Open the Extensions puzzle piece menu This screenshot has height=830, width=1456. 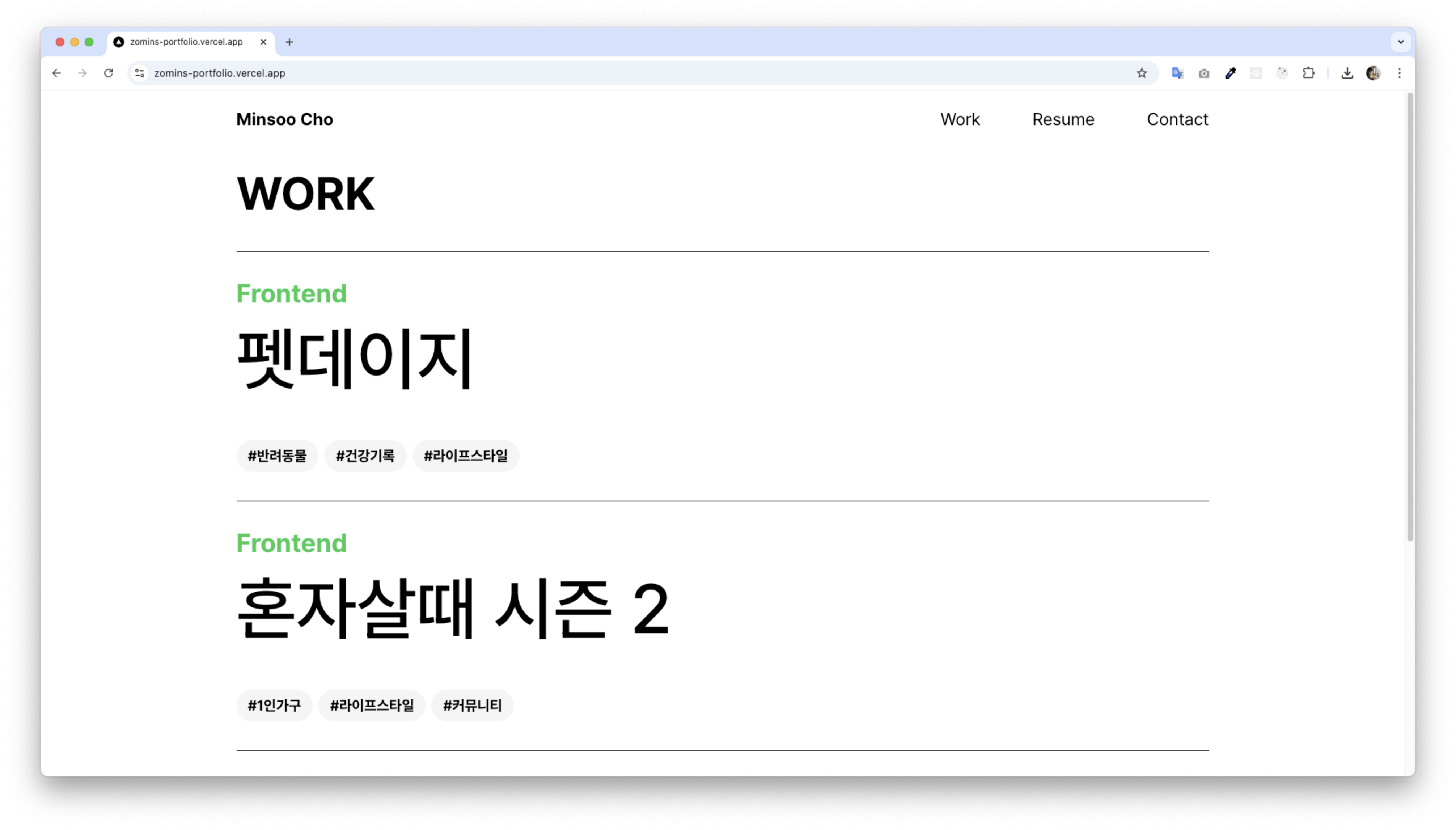1308,73
